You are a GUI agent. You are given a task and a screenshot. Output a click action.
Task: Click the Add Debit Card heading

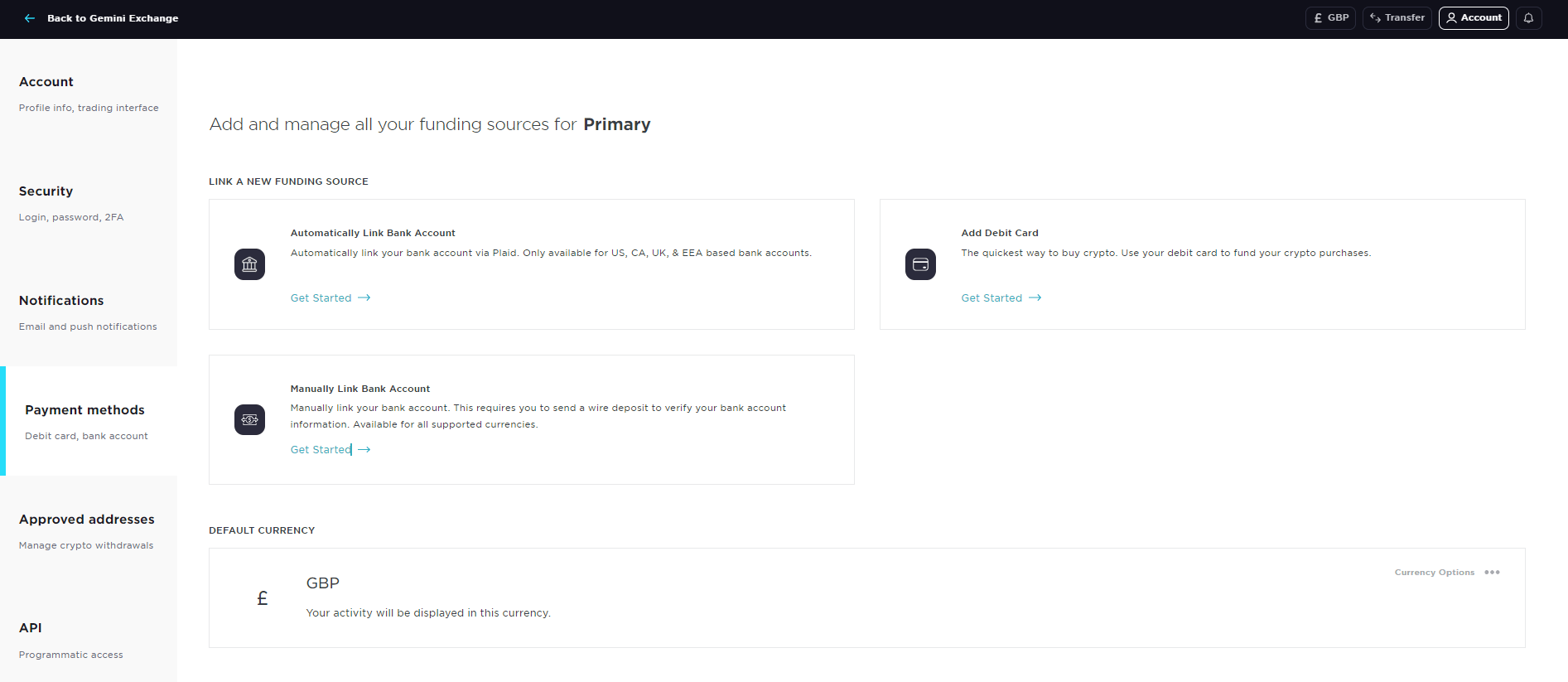pyautogui.click(x=1000, y=234)
